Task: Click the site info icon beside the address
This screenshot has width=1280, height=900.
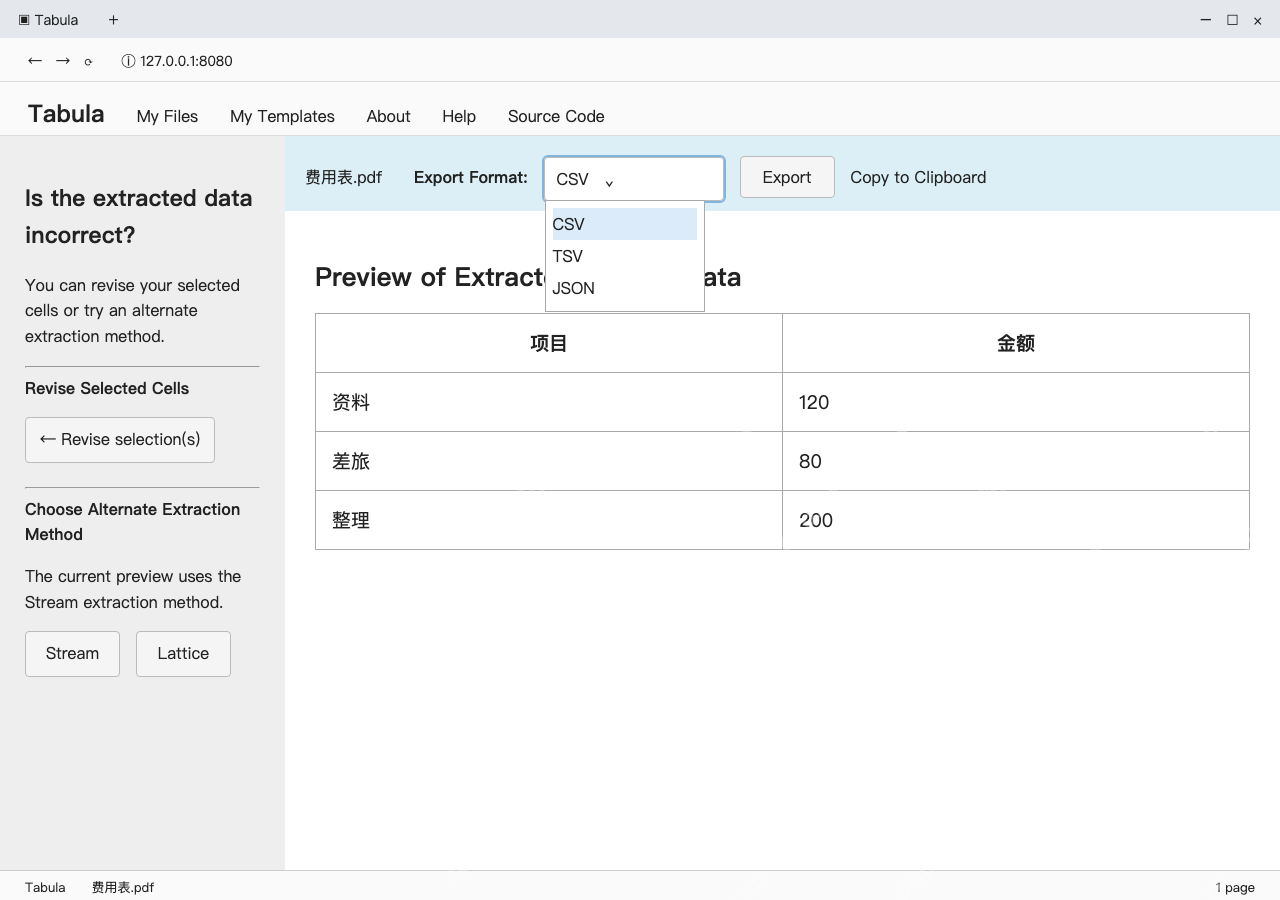Action: tap(128, 61)
